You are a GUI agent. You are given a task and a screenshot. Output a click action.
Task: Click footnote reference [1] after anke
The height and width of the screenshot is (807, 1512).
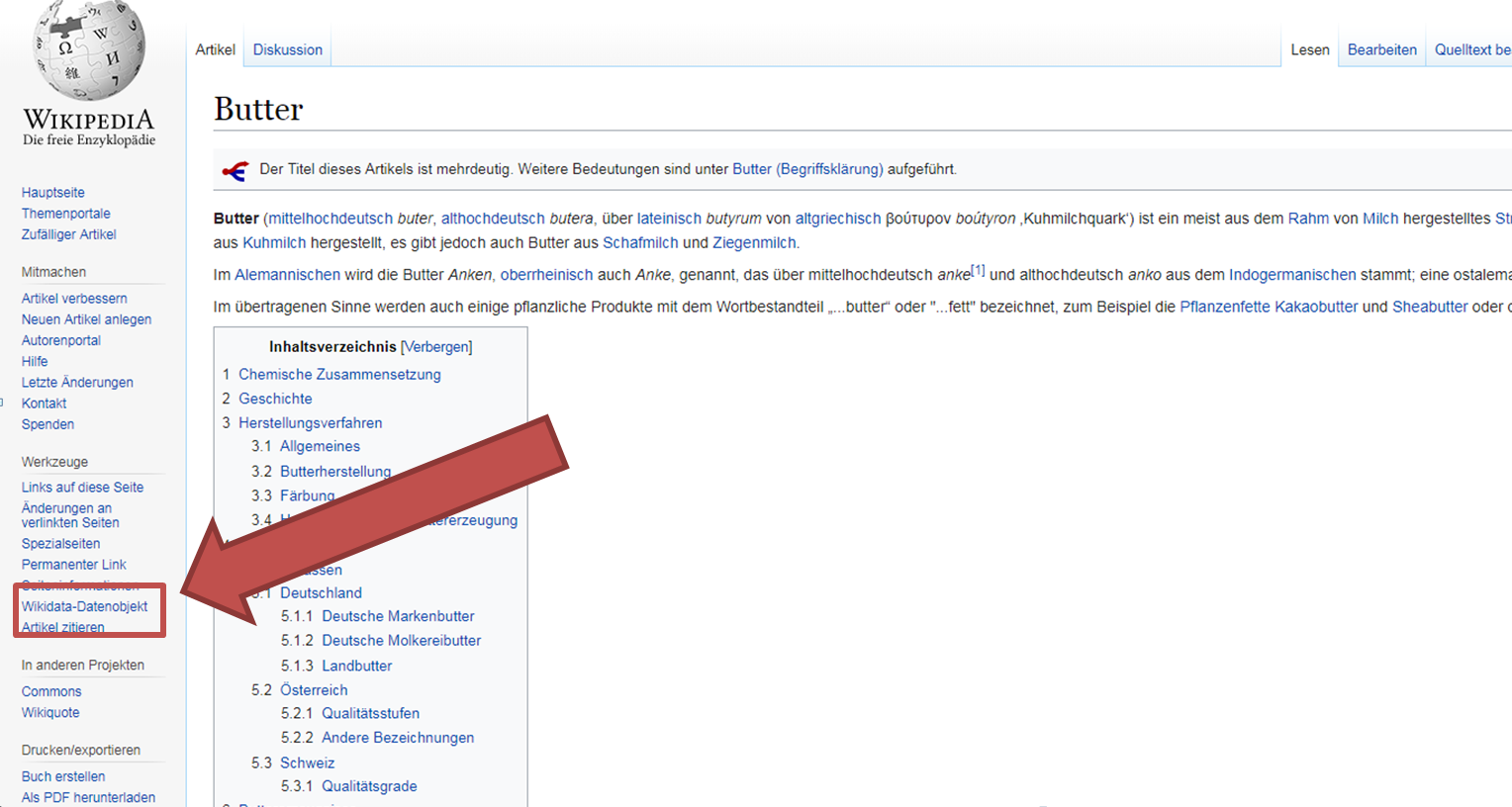[978, 270]
